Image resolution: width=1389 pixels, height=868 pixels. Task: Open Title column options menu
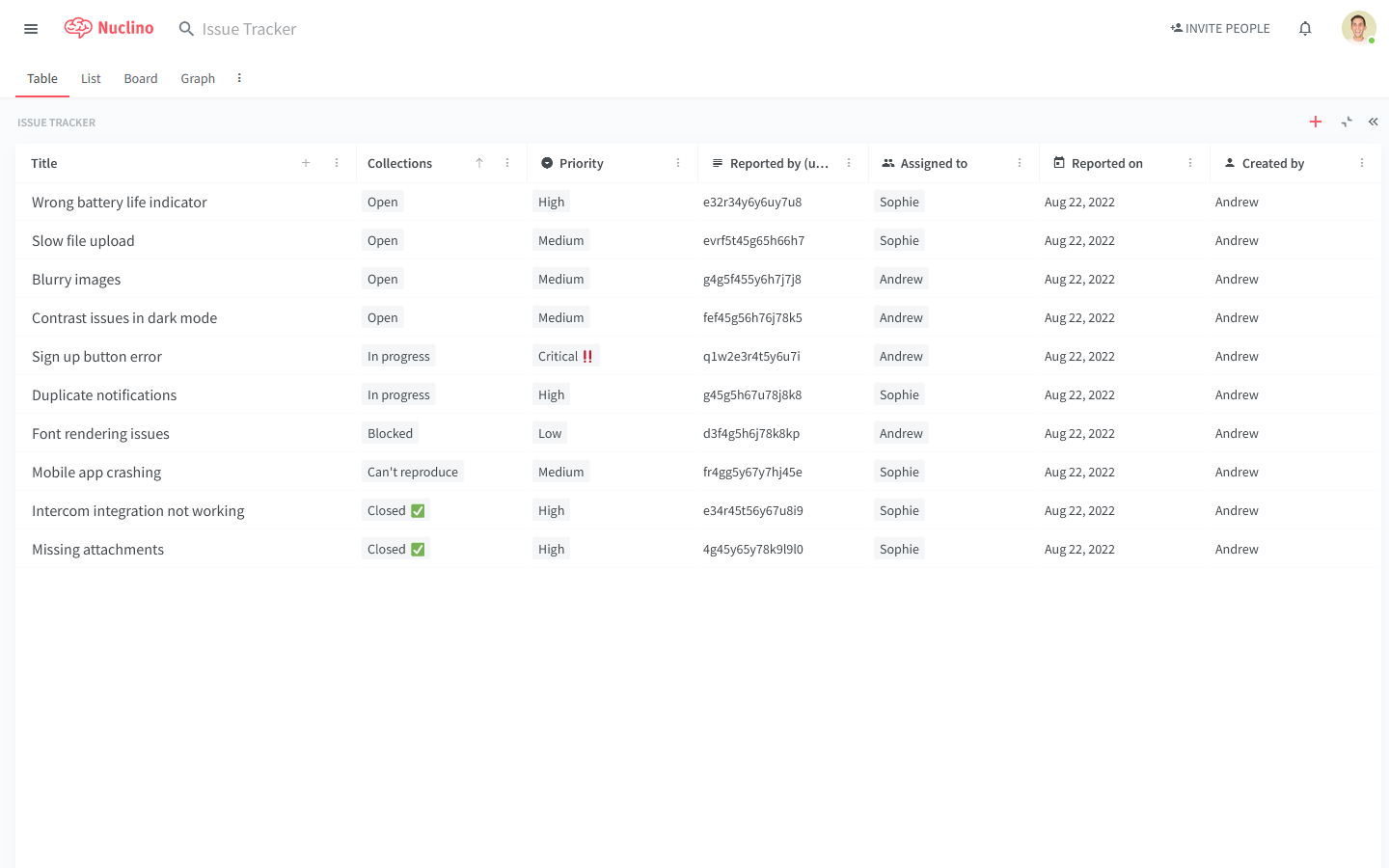[337, 163]
